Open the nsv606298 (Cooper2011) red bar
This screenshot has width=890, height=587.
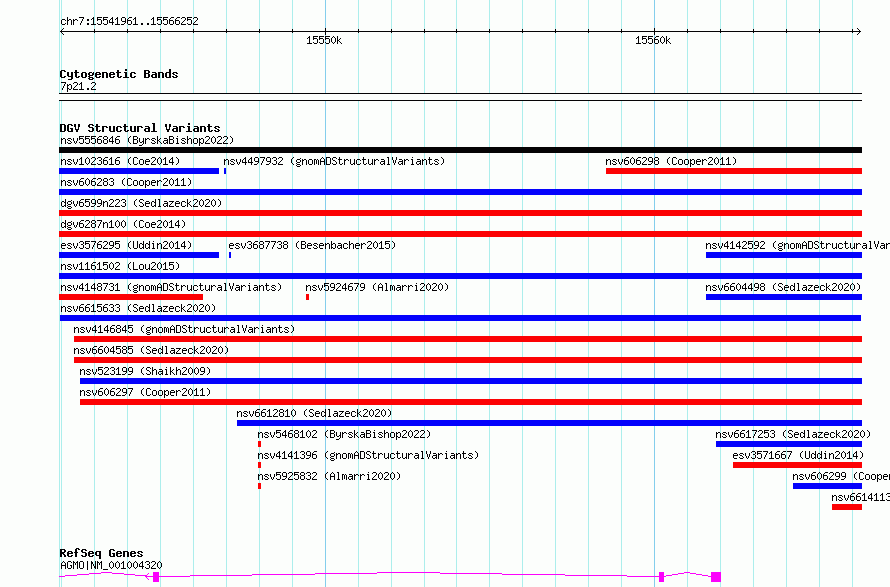pos(734,171)
